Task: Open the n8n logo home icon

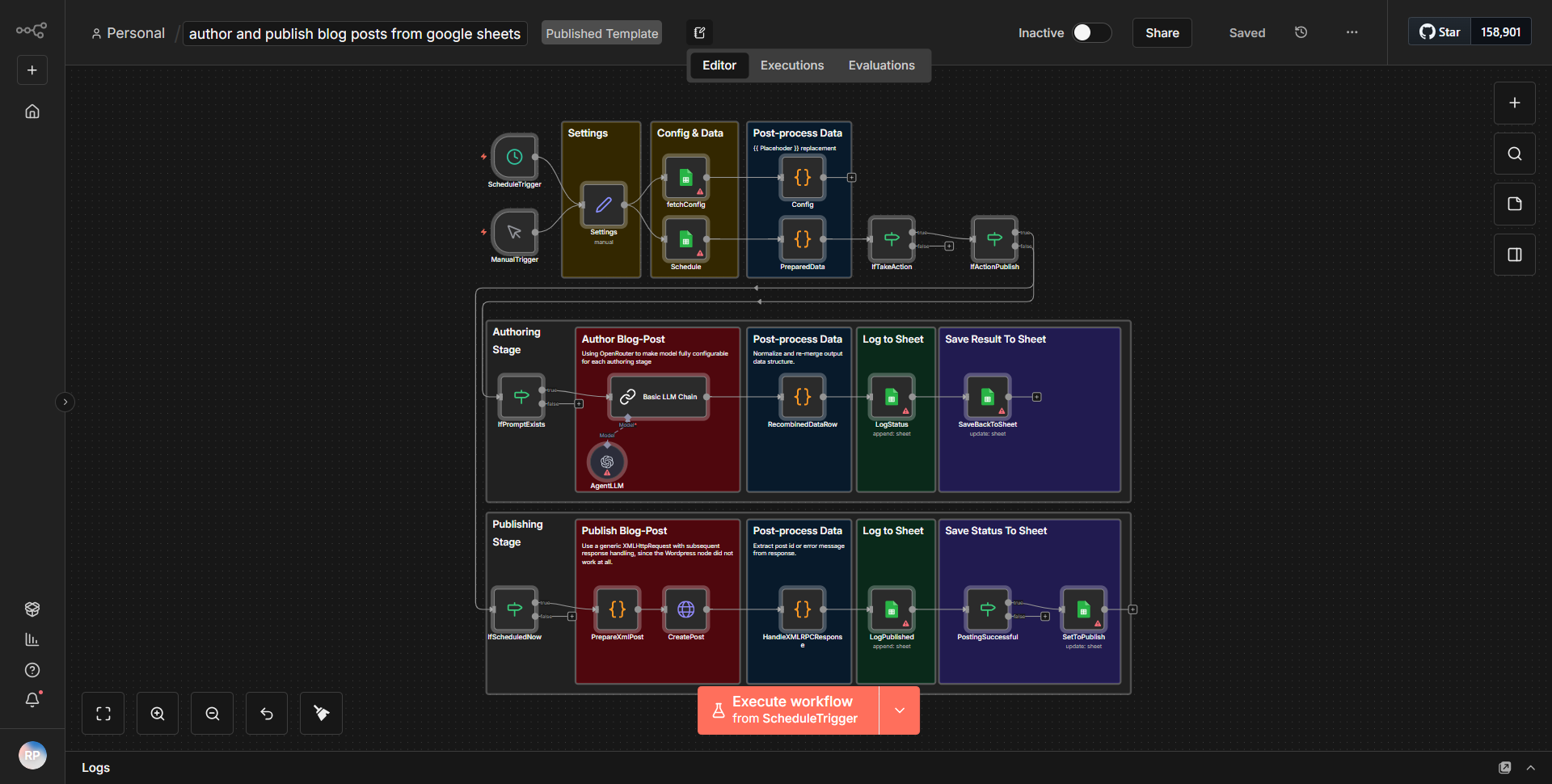Action: pos(32,31)
